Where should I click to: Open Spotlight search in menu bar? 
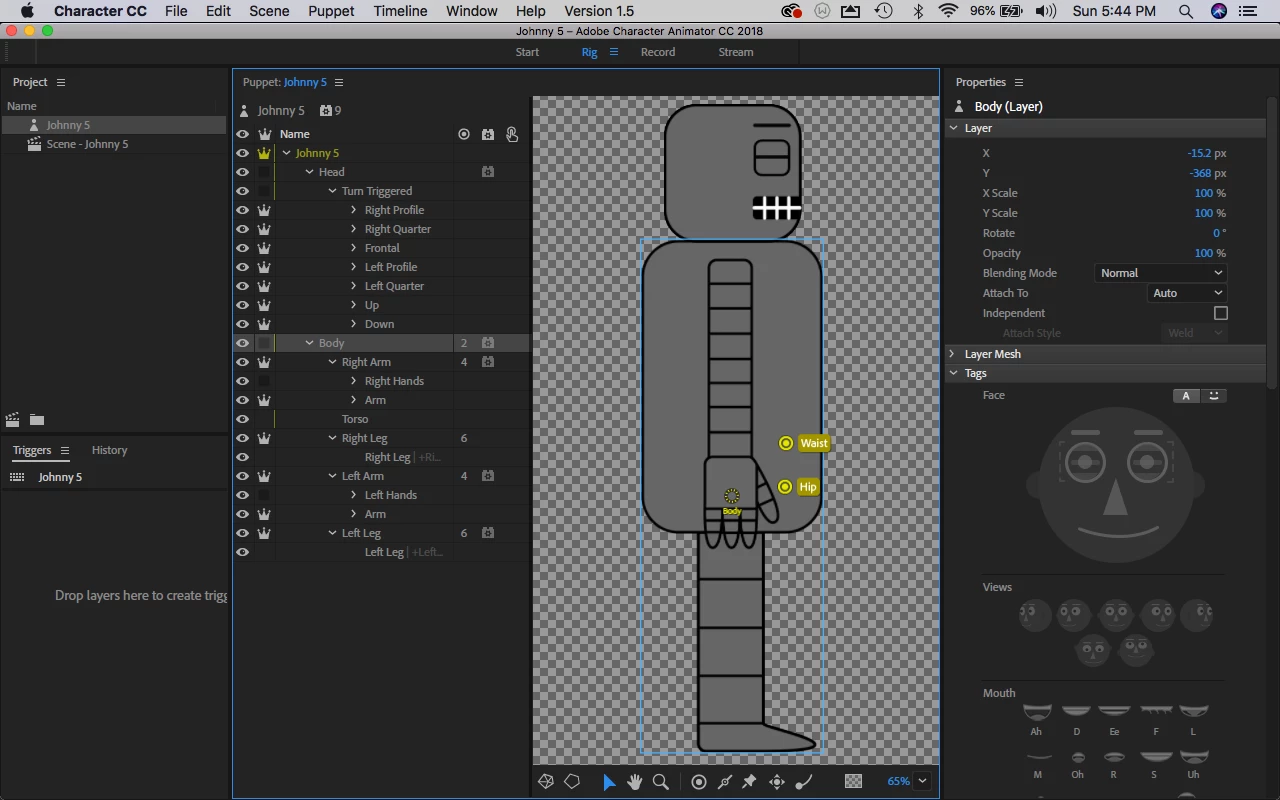1186,11
